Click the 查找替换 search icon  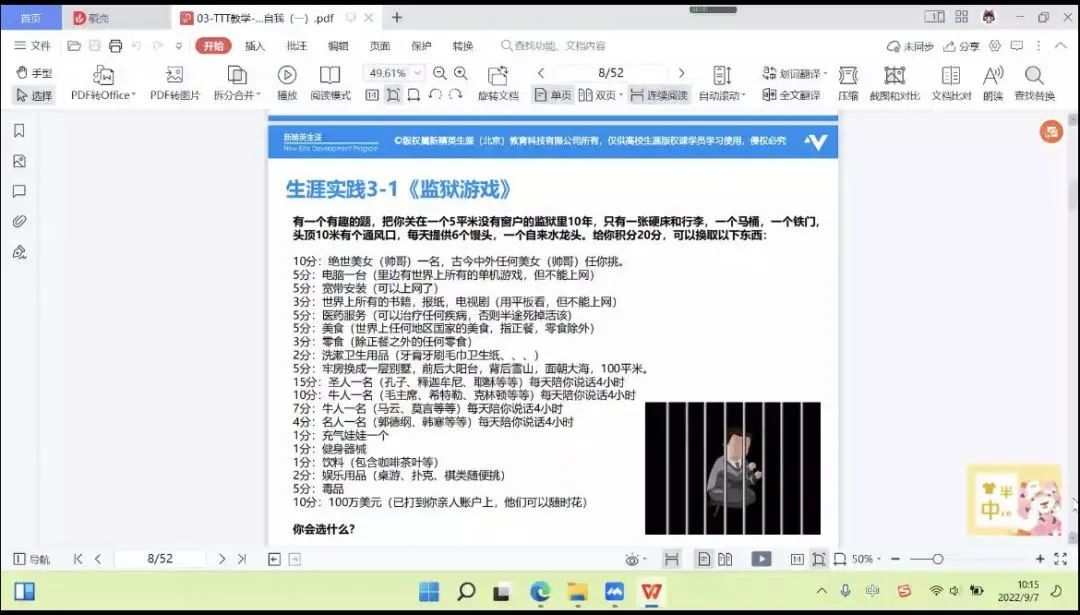(x=1034, y=76)
